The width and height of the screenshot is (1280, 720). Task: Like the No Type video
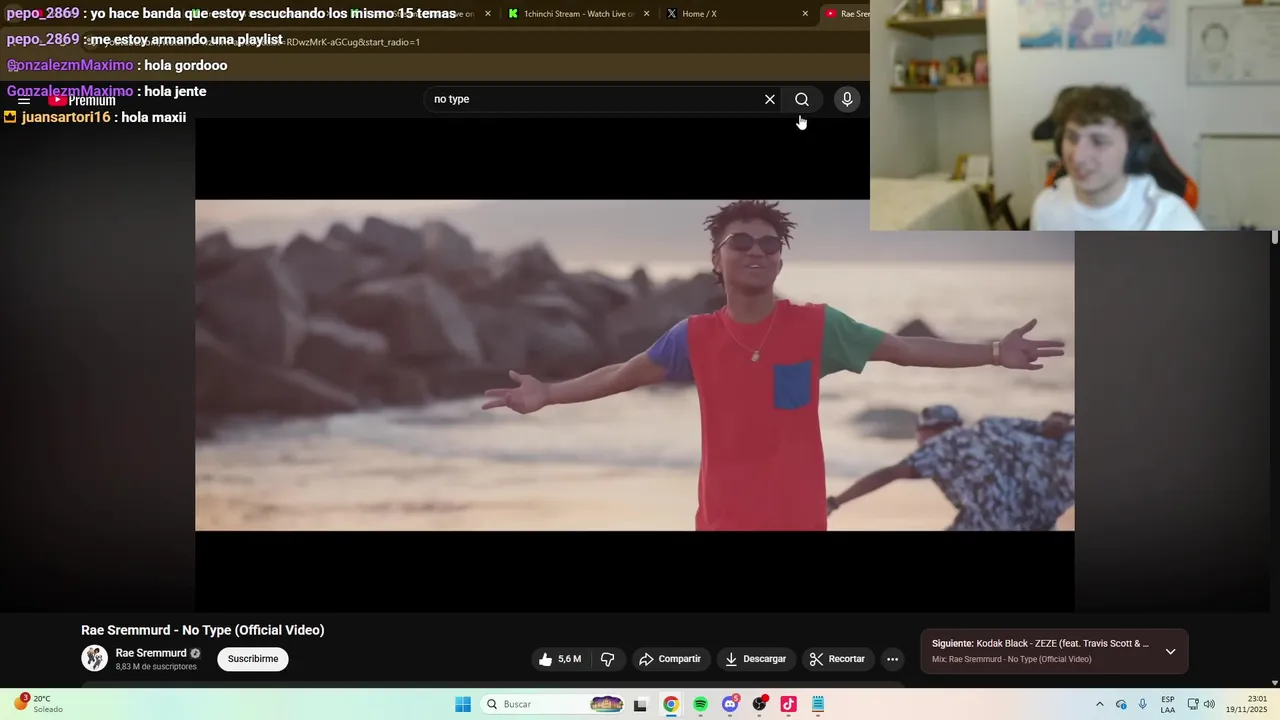click(x=560, y=659)
